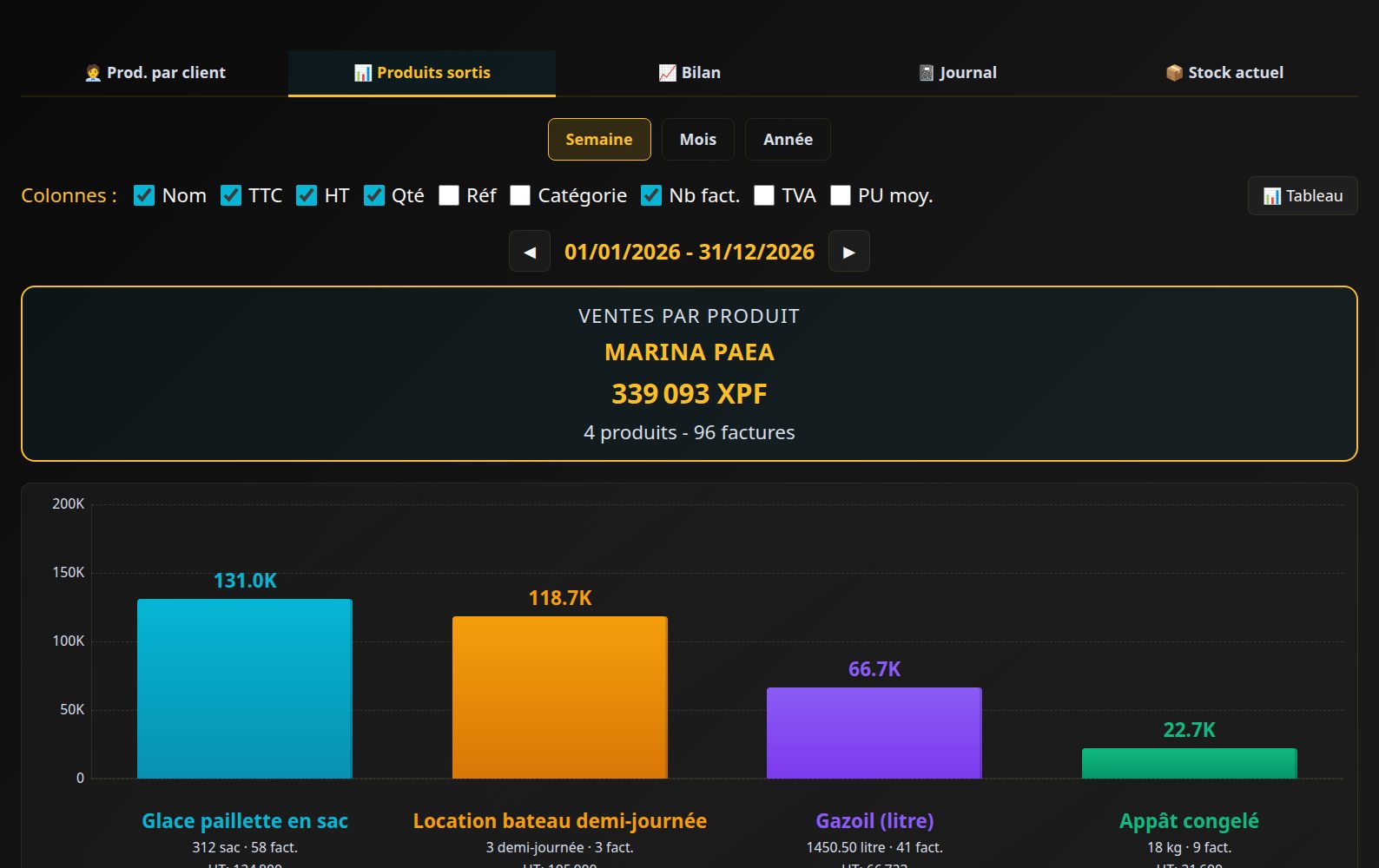Disable the Nb fact. column checkbox
This screenshot has width=1379, height=868.
coord(651,196)
